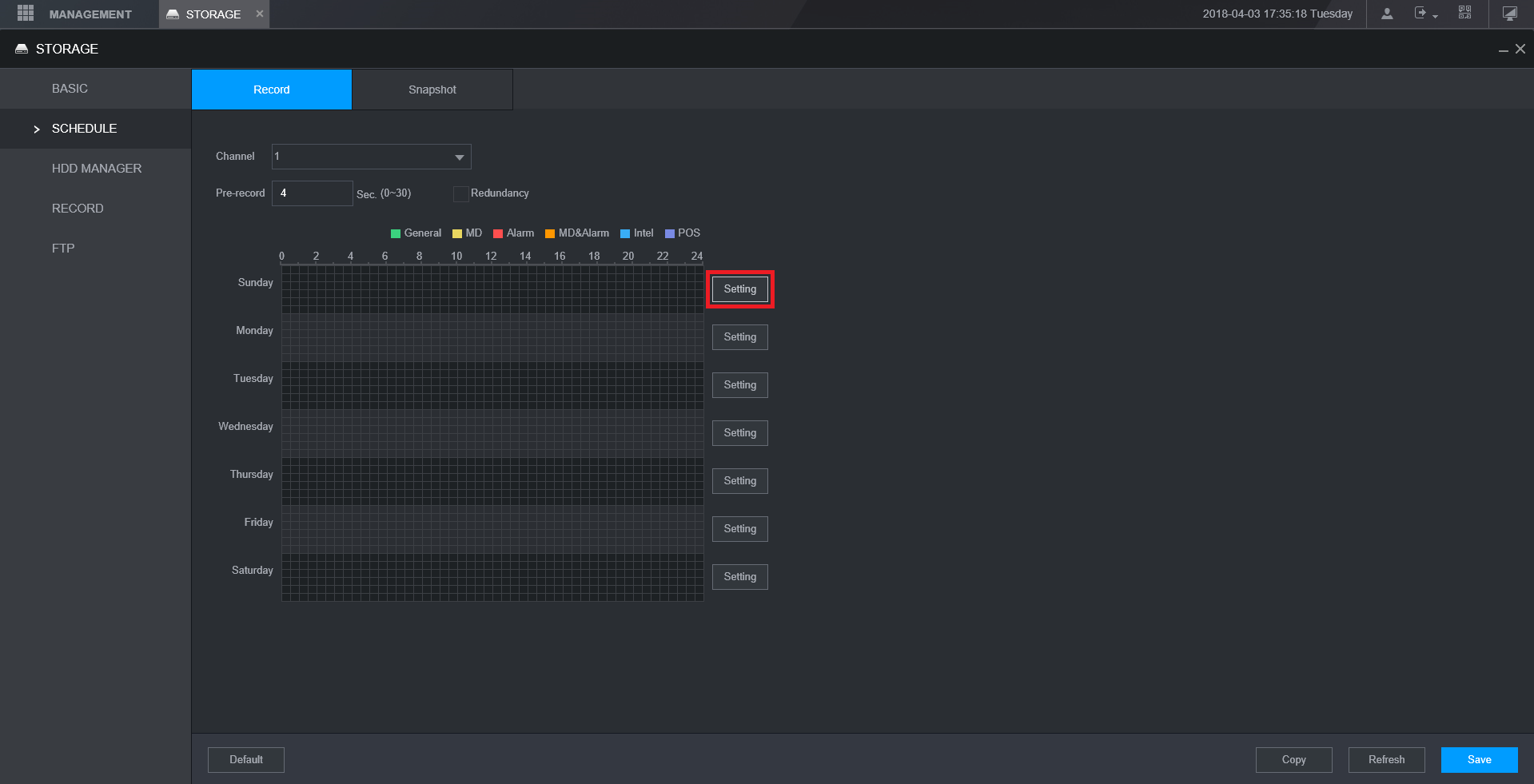This screenshot has height=784, width=1534.
Task: Click the Default button
Action: coord(246,760)
